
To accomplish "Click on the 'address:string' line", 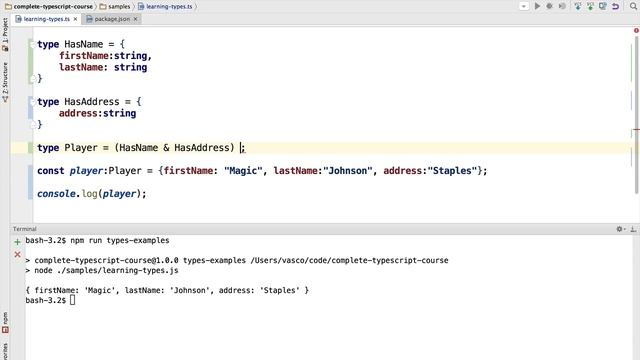I will click(97, 113).
